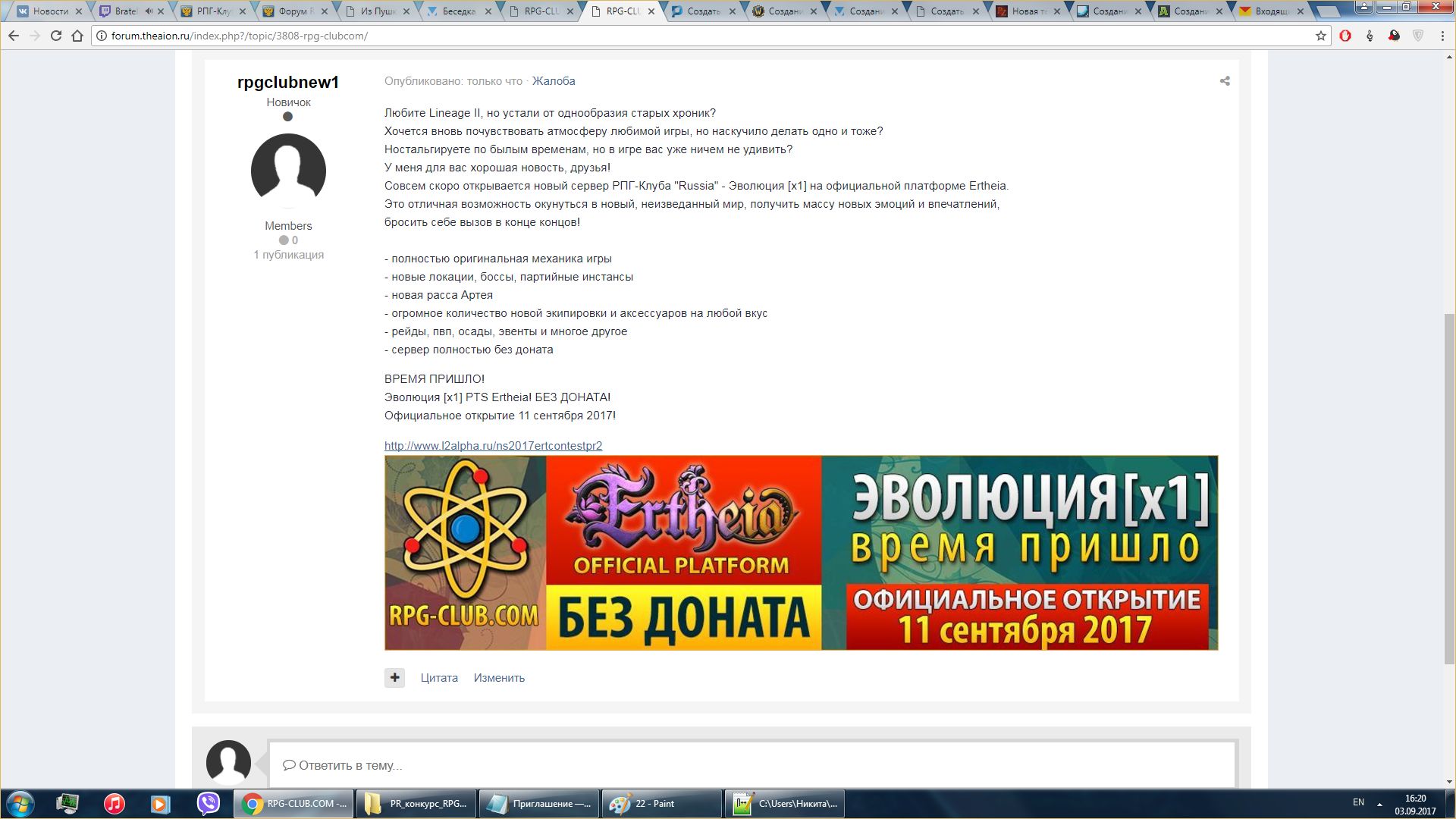Open iTunes from the taskbar
The width and height of the screenshot is (1456, 819).
(x=114, y=804)
